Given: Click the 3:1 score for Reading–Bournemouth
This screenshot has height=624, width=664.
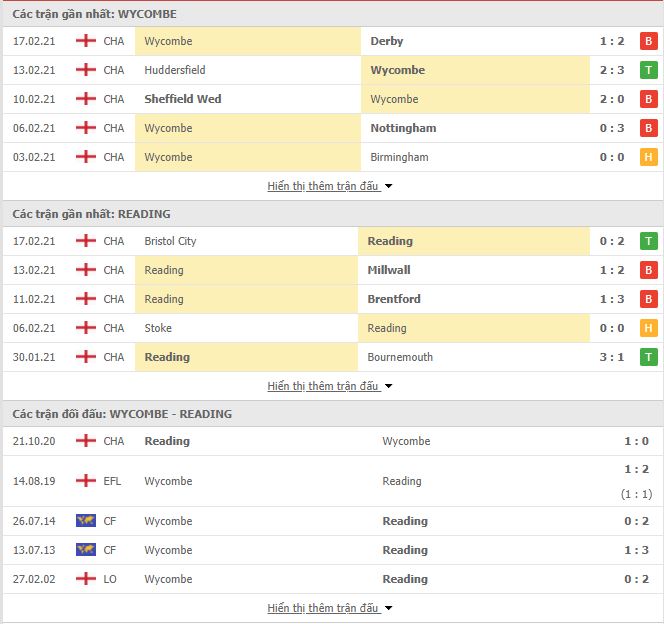Looking at the screenshot, I should (x=611, y=357).
